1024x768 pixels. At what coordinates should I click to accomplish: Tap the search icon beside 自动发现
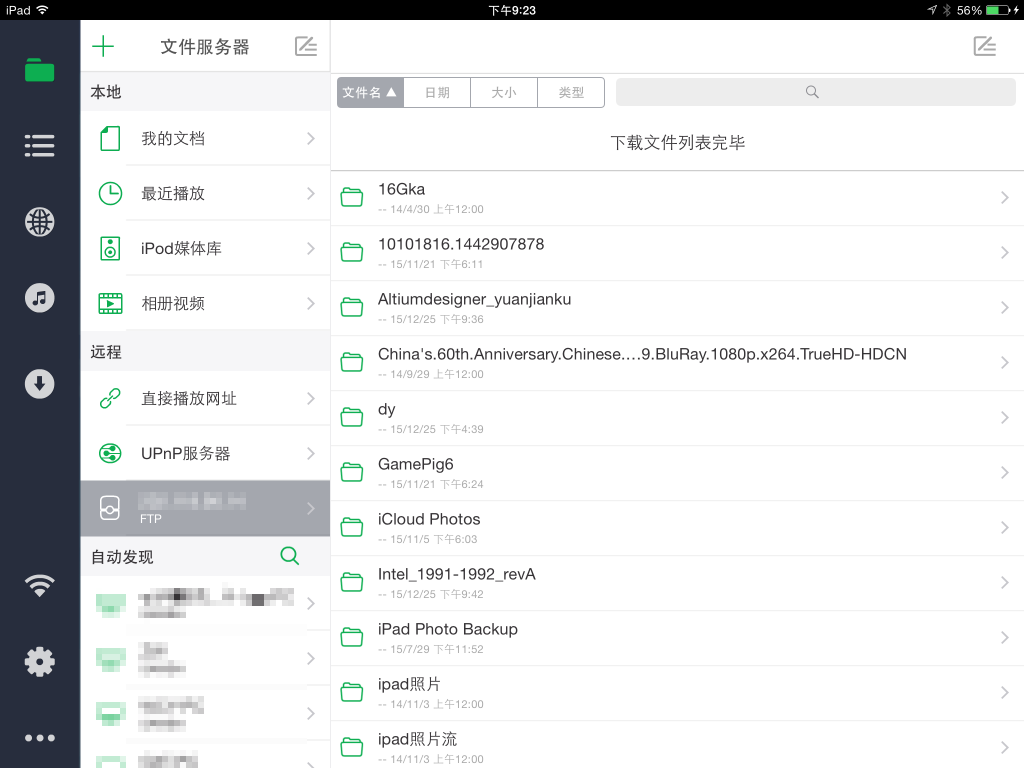coord(289,555)
